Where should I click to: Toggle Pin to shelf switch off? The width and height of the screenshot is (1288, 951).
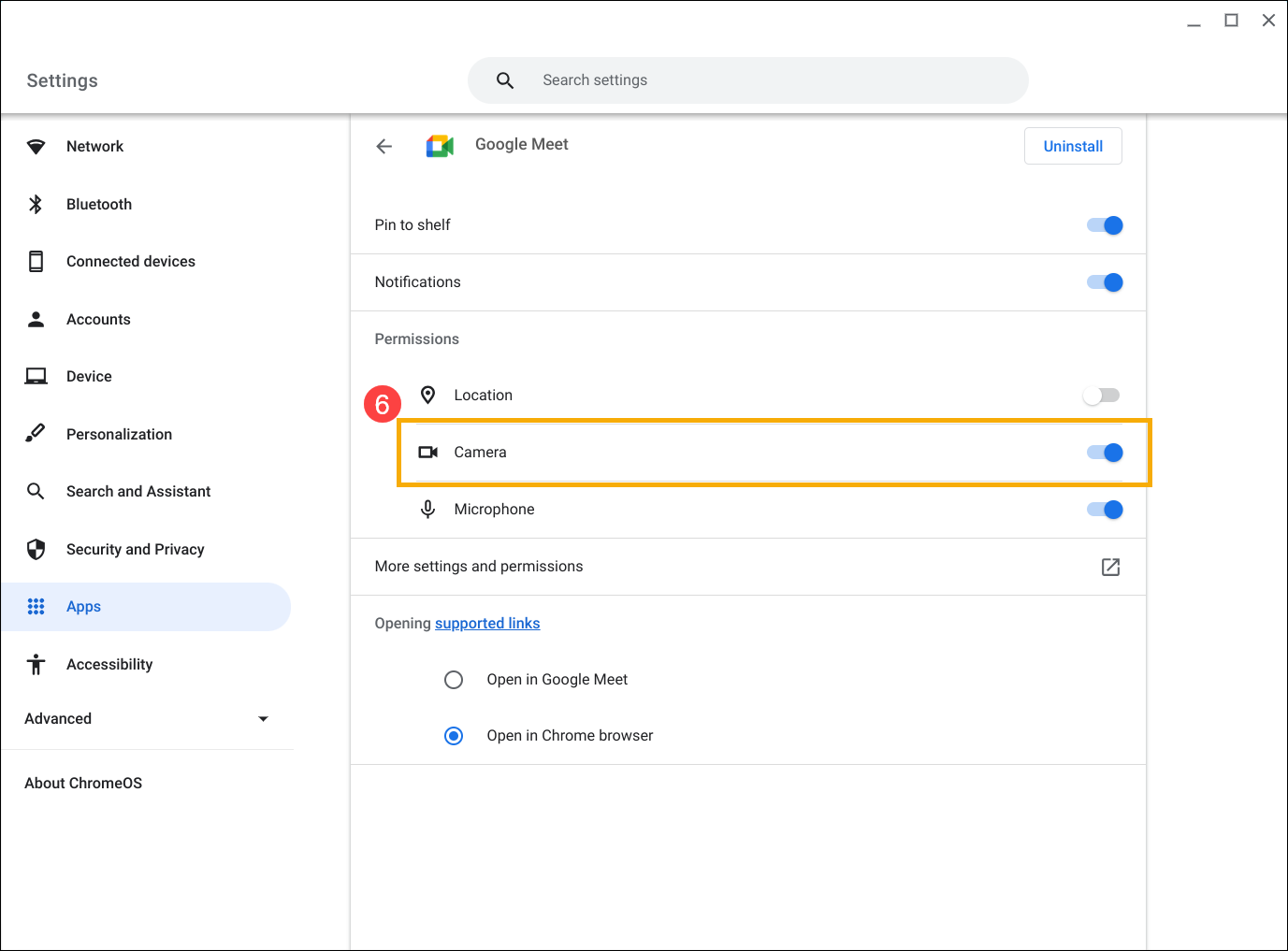[1105, 225]
